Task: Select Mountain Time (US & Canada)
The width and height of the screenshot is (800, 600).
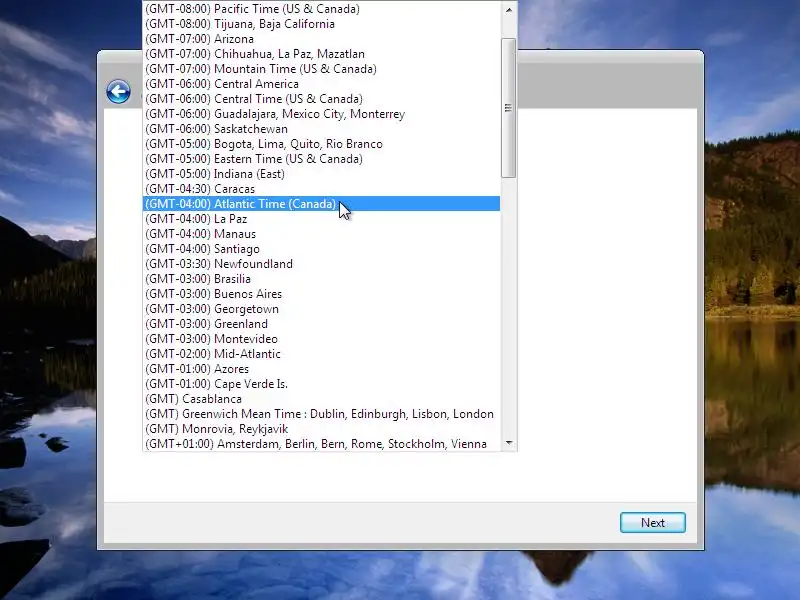Action: click(x=321, y=69)
